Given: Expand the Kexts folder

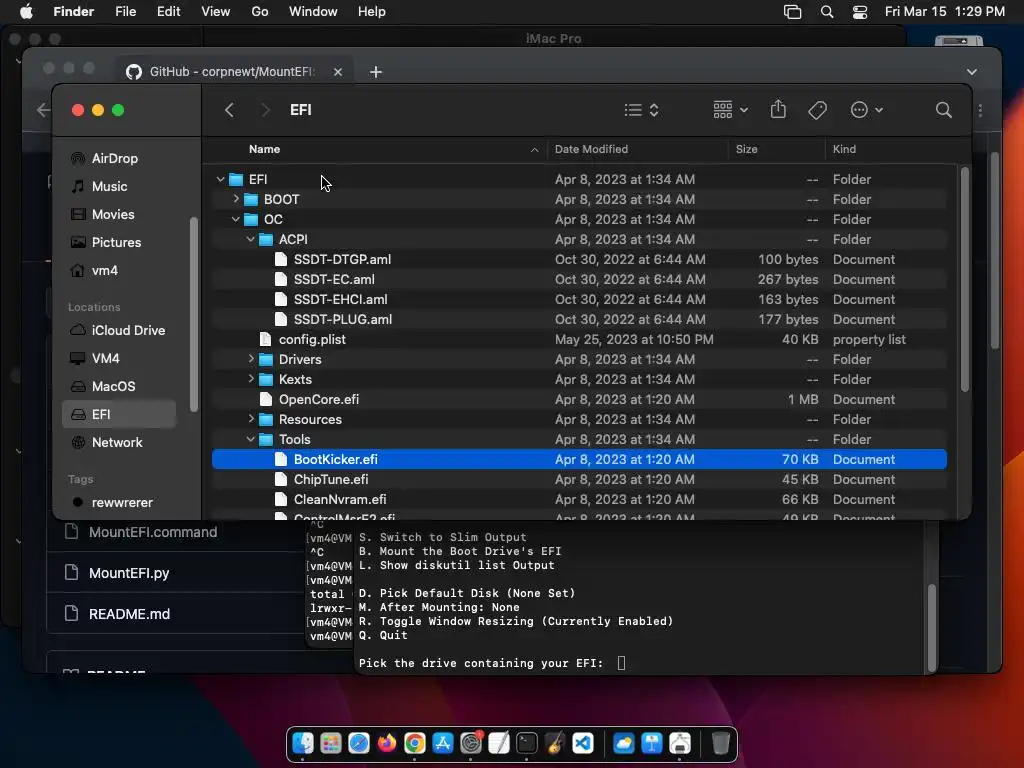Looking at the screenshot, I should [x=251, y=379].
